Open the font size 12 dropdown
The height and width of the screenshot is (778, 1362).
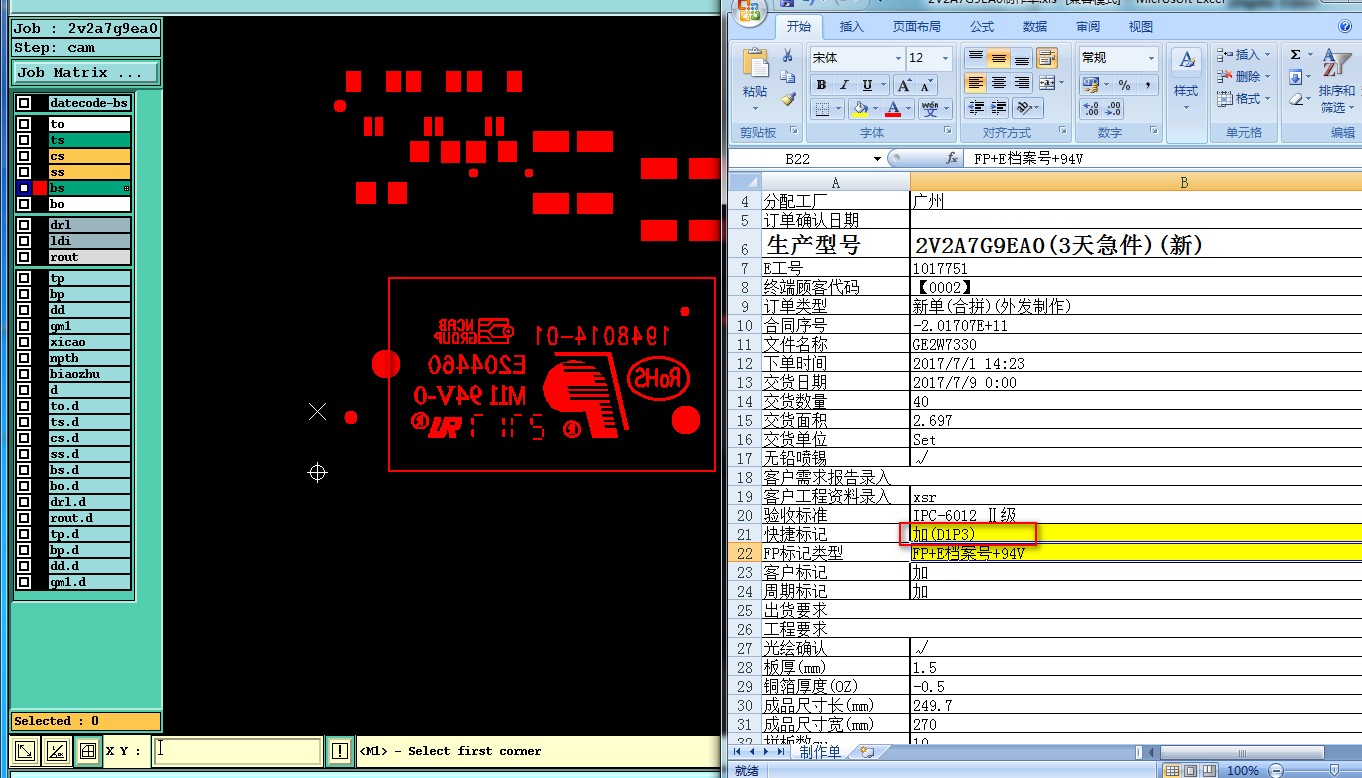tap(945, 58)
